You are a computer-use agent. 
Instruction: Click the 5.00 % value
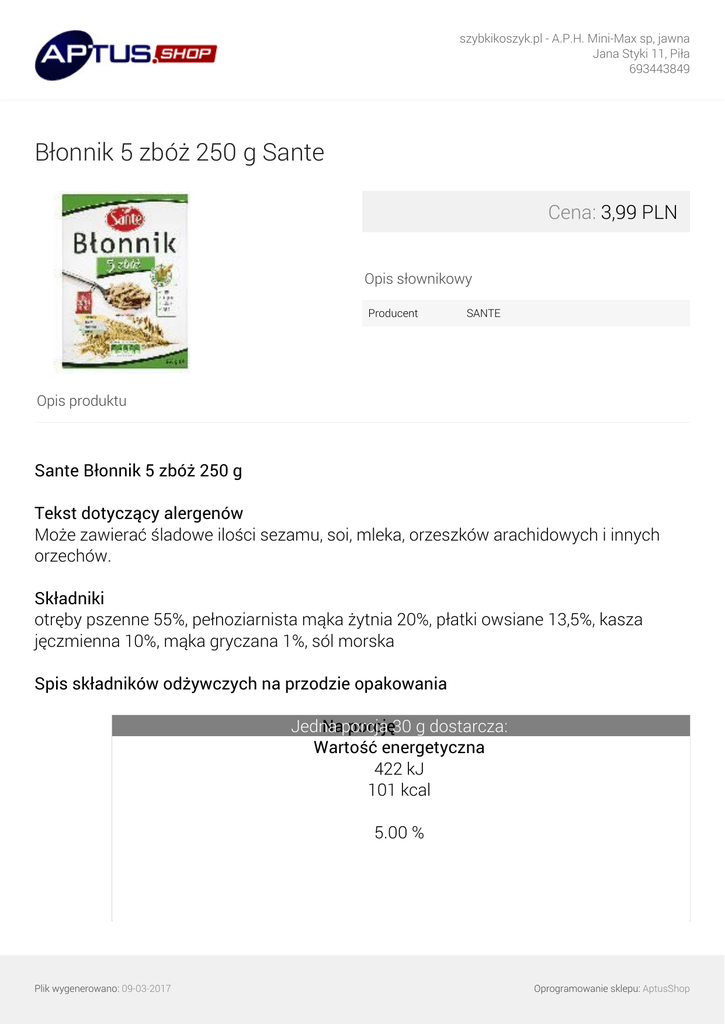click(x=399, y=832)
